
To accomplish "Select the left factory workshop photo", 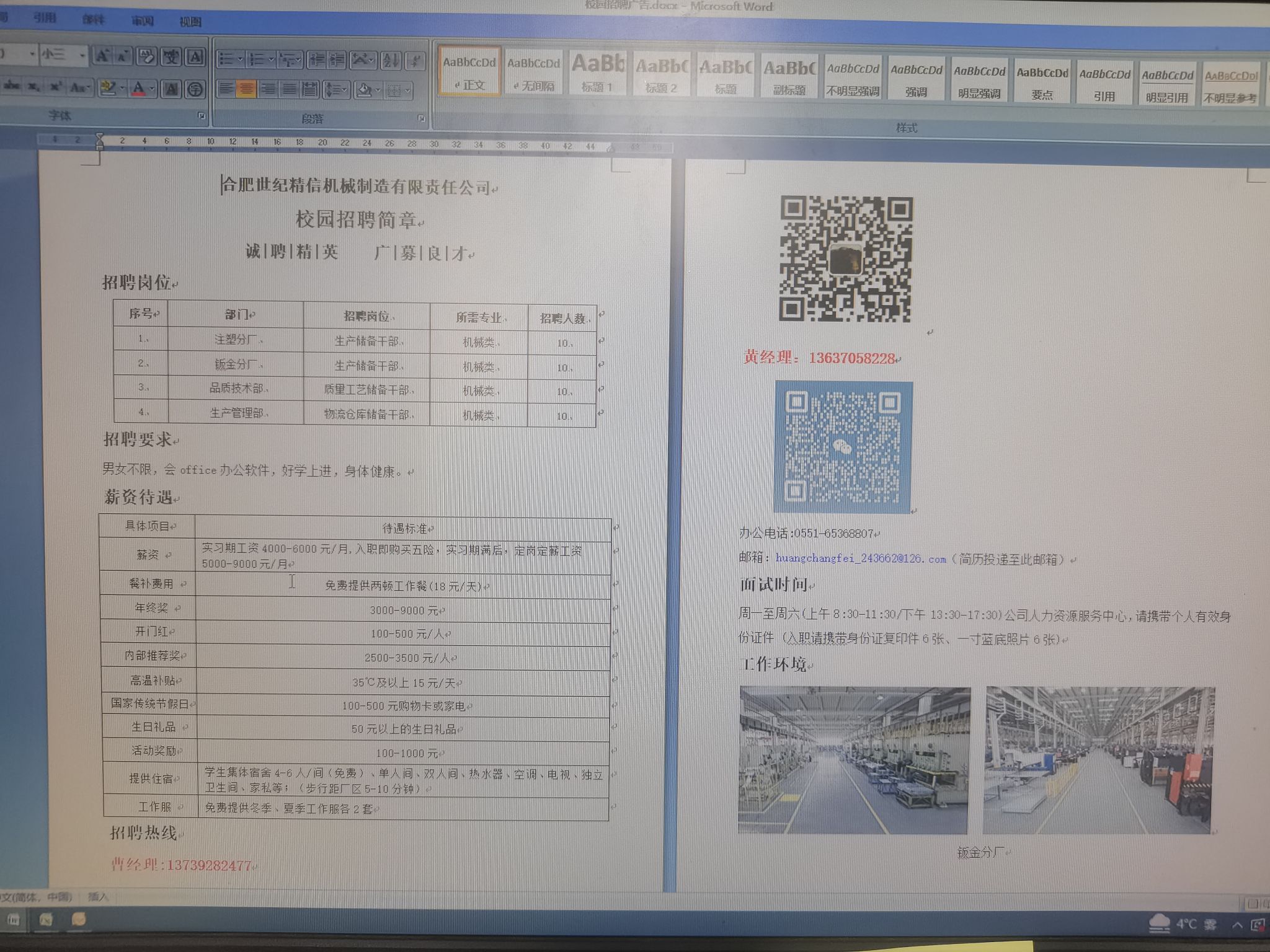I will [x=854, y=760].
